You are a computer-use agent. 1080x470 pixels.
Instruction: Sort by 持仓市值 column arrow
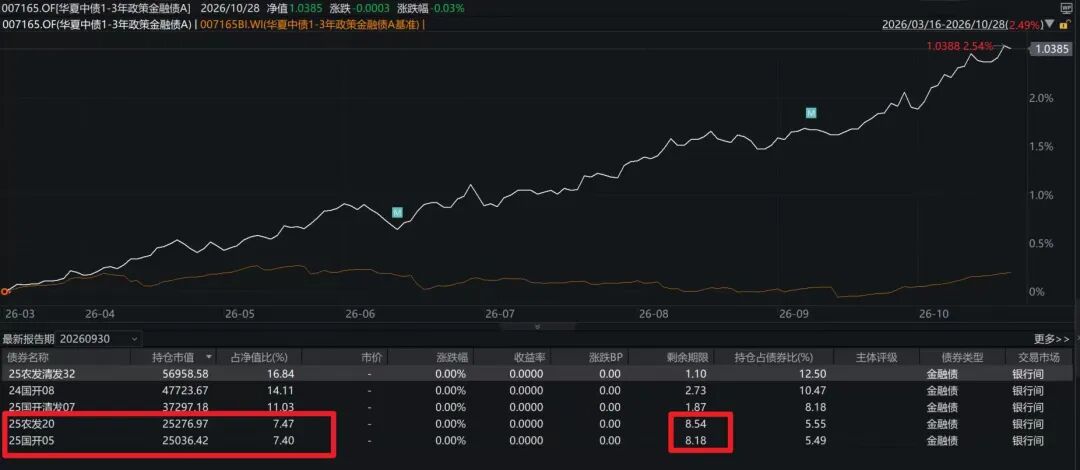tap(209, 358)
